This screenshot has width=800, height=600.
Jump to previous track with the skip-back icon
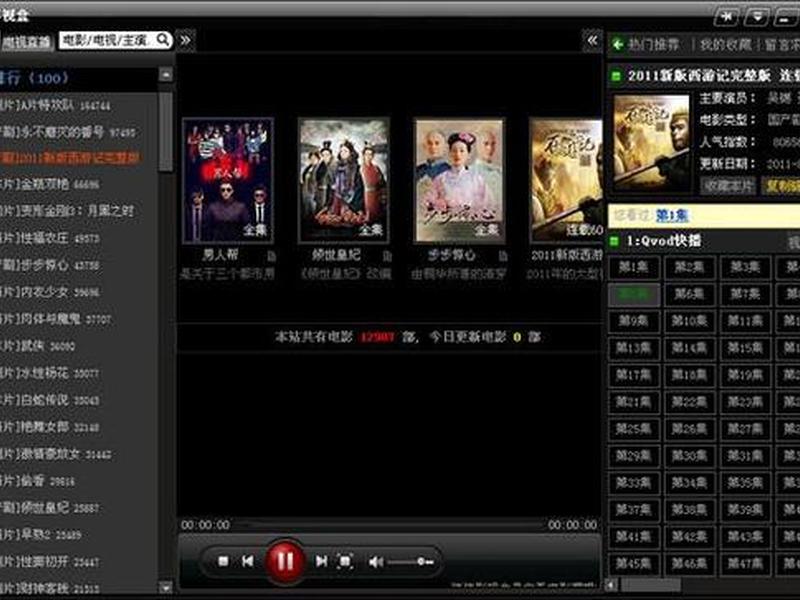(x=248, y=561)
